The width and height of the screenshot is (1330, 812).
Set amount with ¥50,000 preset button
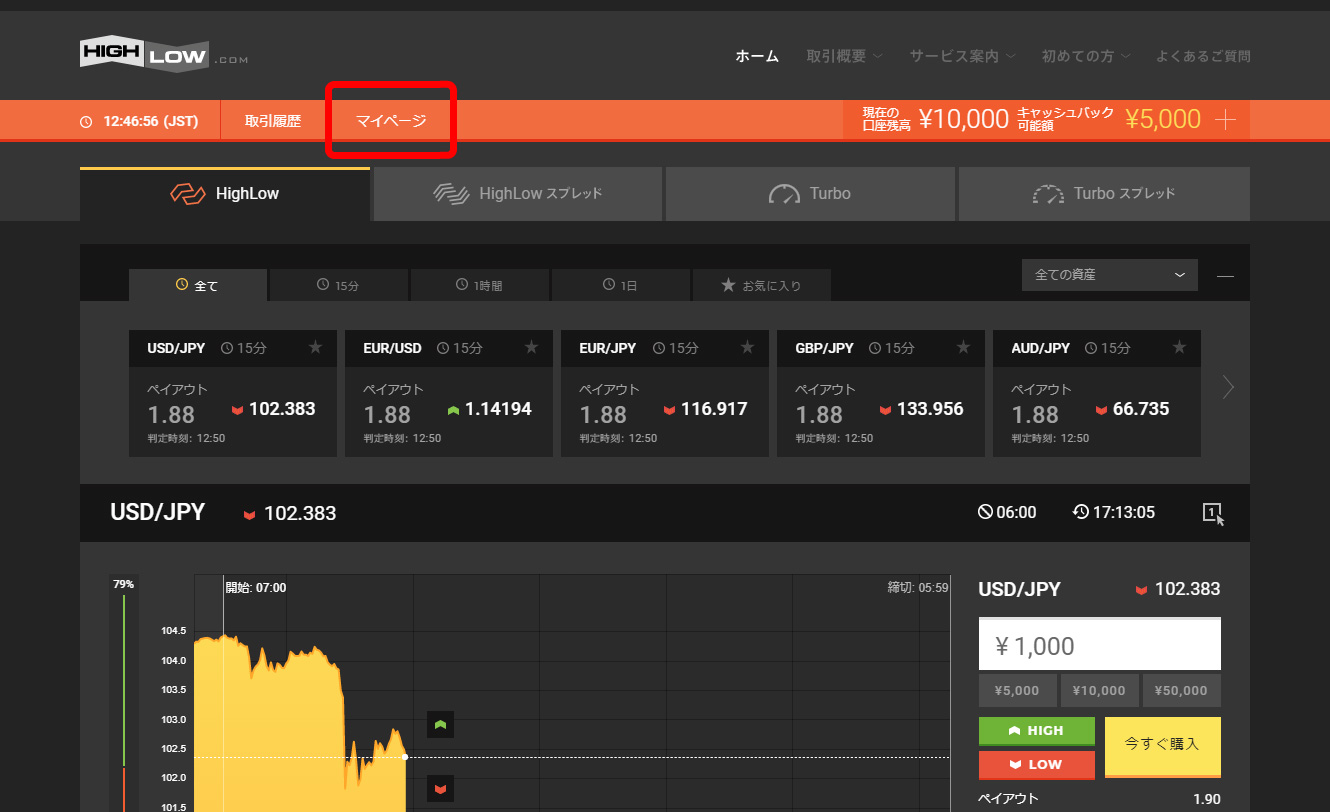coord(1181,690)
